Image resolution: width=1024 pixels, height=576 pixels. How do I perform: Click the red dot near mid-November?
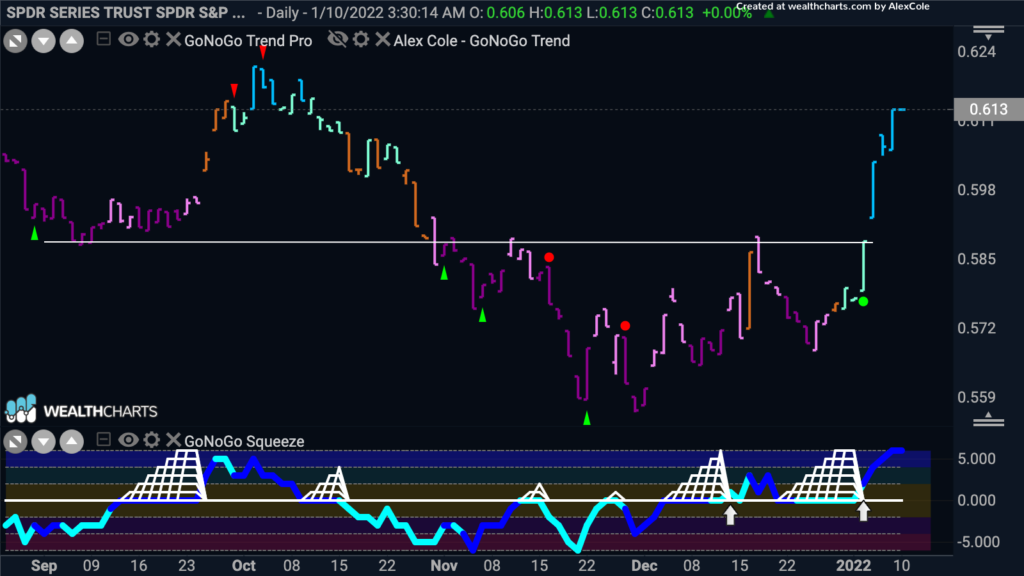pyautogui.click(x=549, y=257)
